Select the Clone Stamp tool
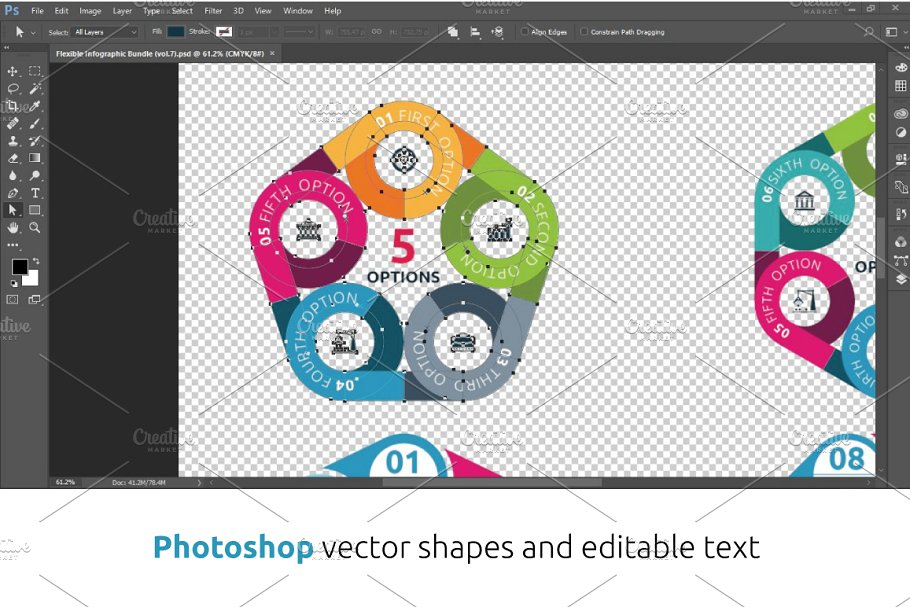This screenshot has width=910, height=607. pos(11,140)
